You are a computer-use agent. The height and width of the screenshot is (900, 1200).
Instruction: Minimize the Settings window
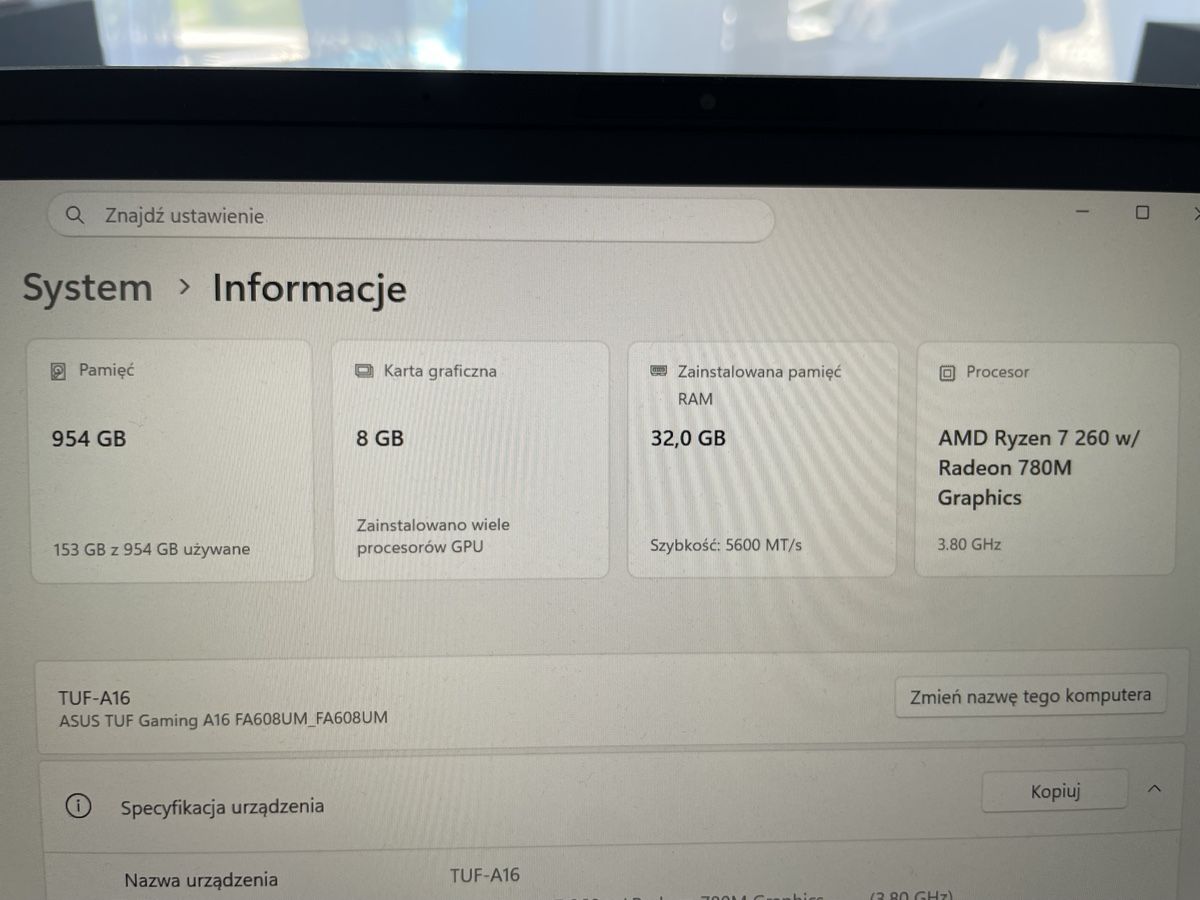(x=1083, y=212)
